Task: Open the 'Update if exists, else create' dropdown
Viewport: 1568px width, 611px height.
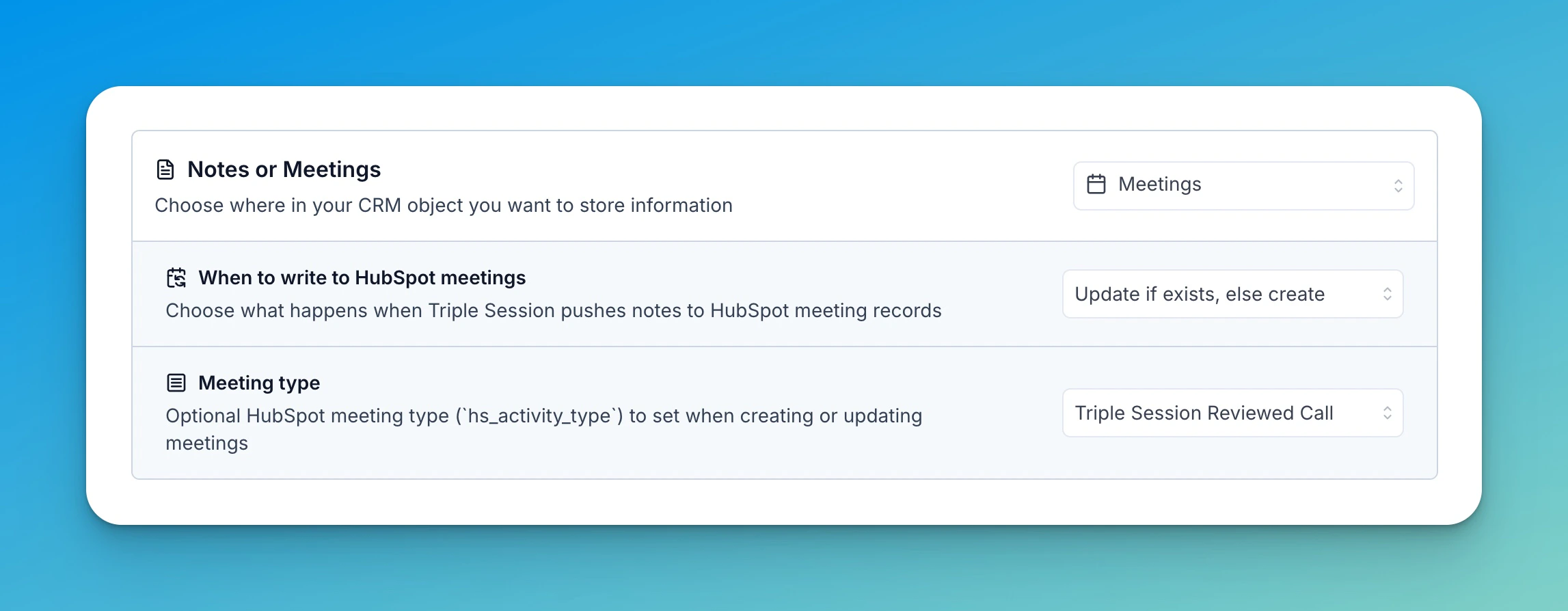Action: 1232,294
